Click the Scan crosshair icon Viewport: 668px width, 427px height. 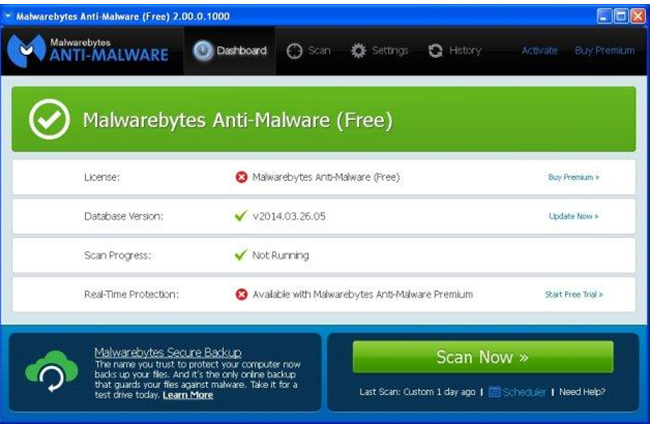(294, 51)
